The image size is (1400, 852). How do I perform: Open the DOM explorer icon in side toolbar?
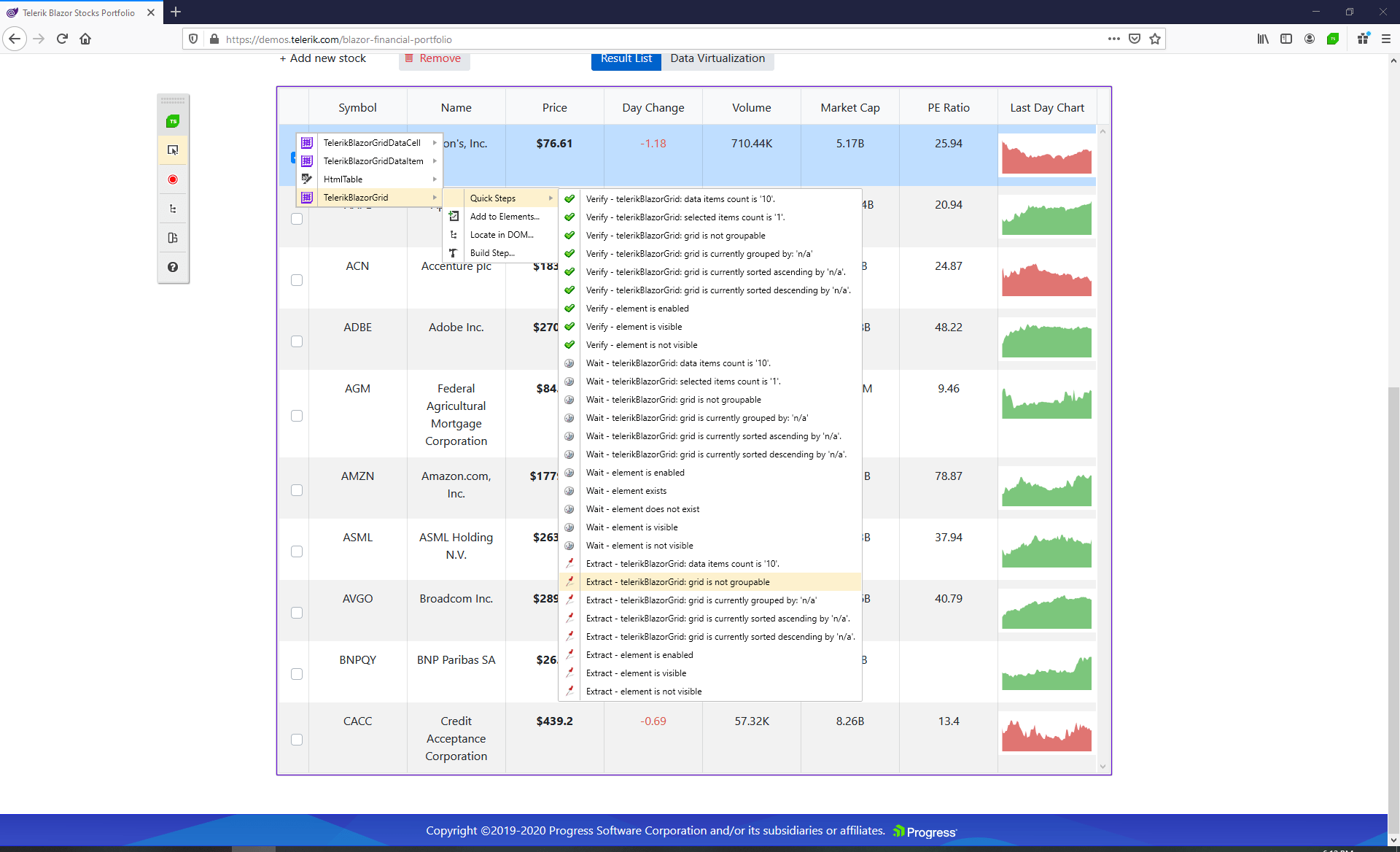point(173,209)
